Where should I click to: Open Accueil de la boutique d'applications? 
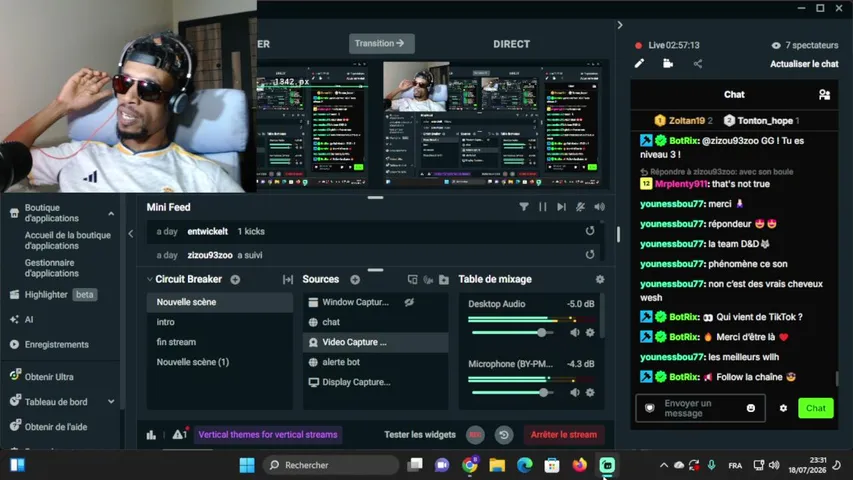[67, 241]
